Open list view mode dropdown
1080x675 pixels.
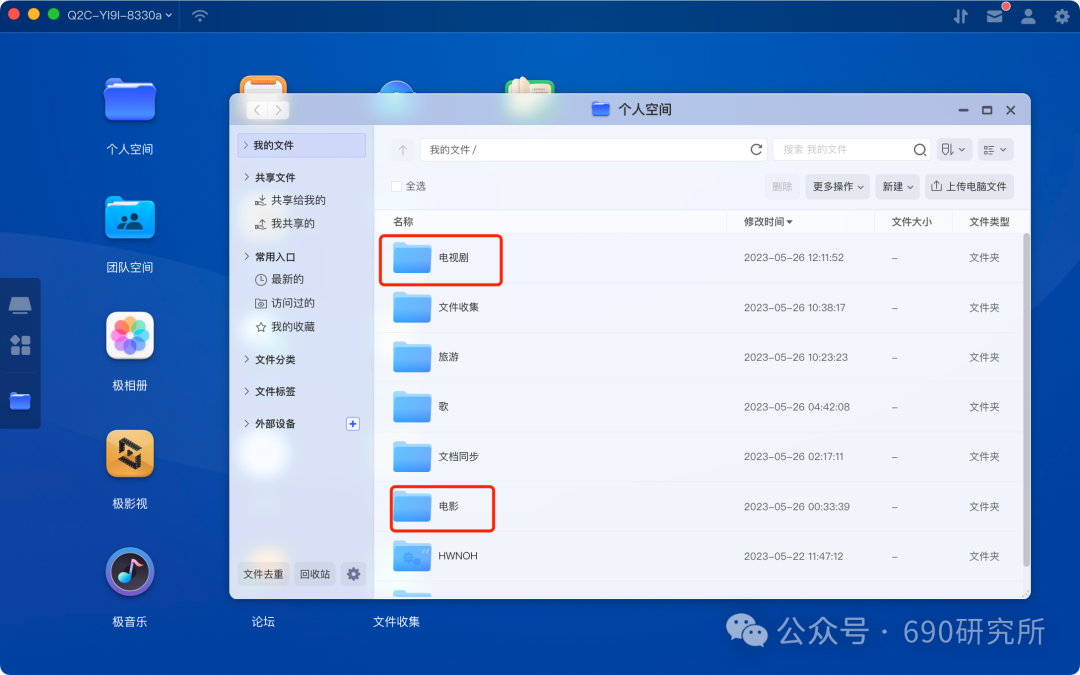coord(995,149)
